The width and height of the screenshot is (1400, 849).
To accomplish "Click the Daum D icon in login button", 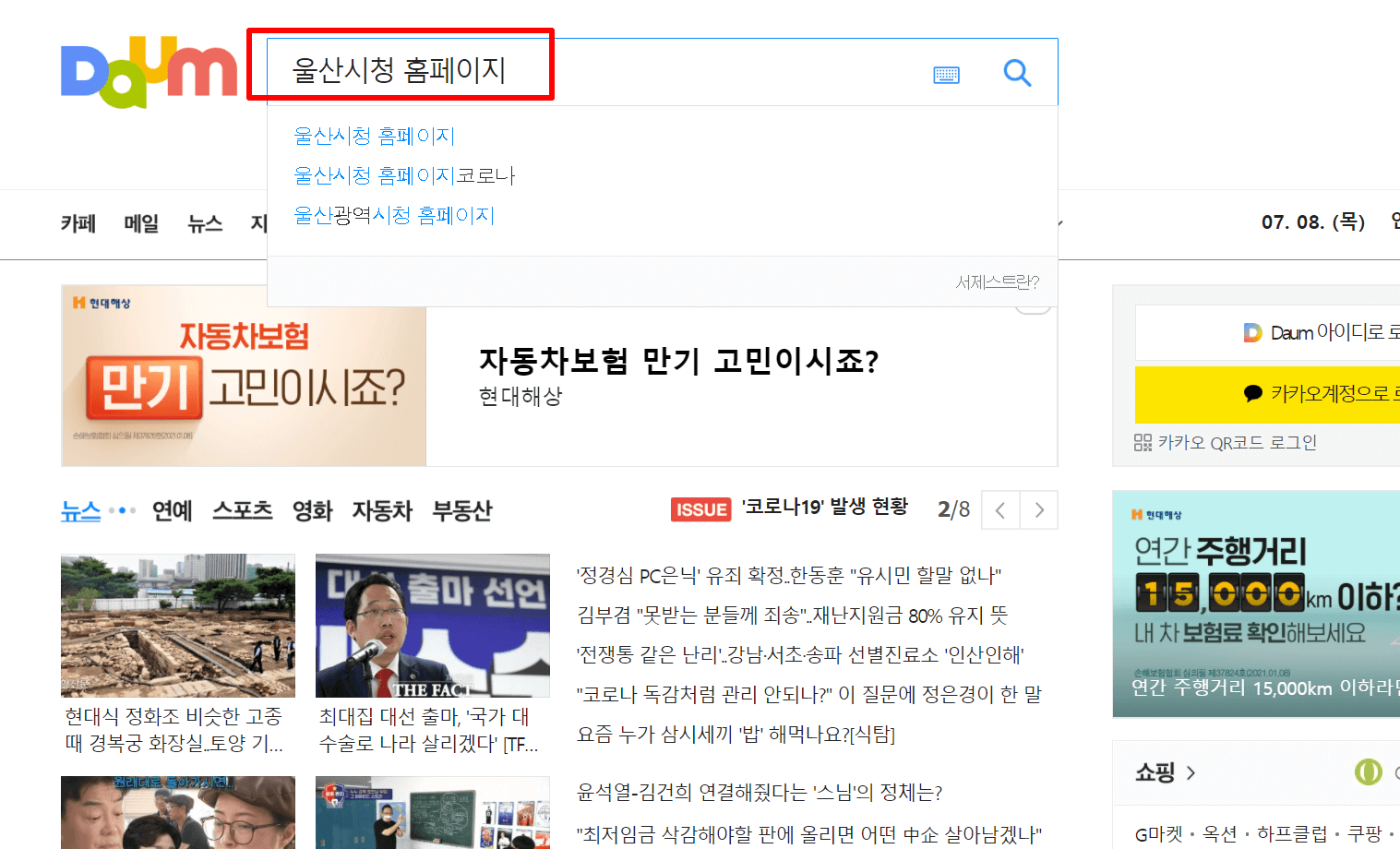I will coord(1252,332).
